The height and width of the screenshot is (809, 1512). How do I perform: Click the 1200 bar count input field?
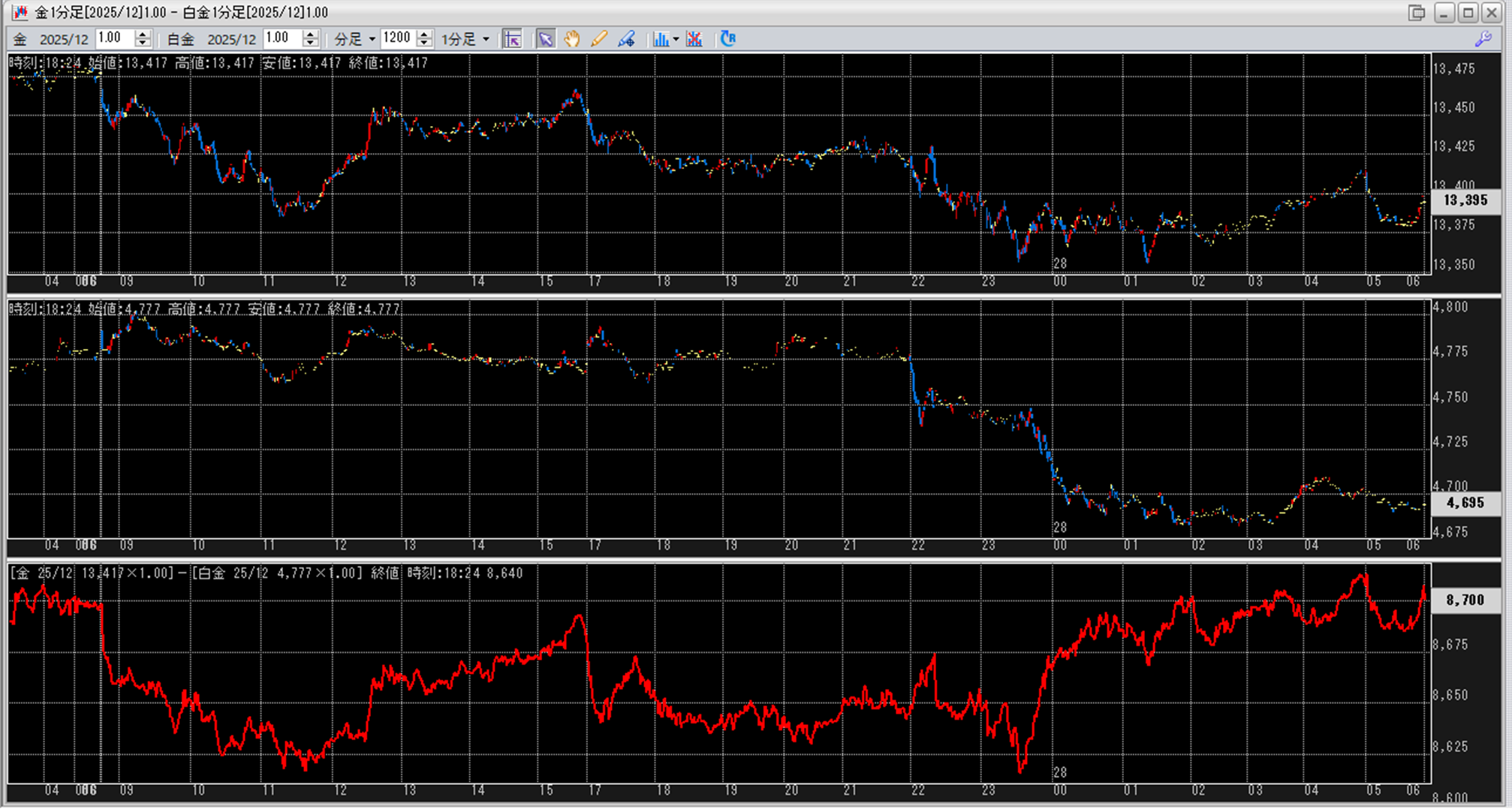(397, 39)
